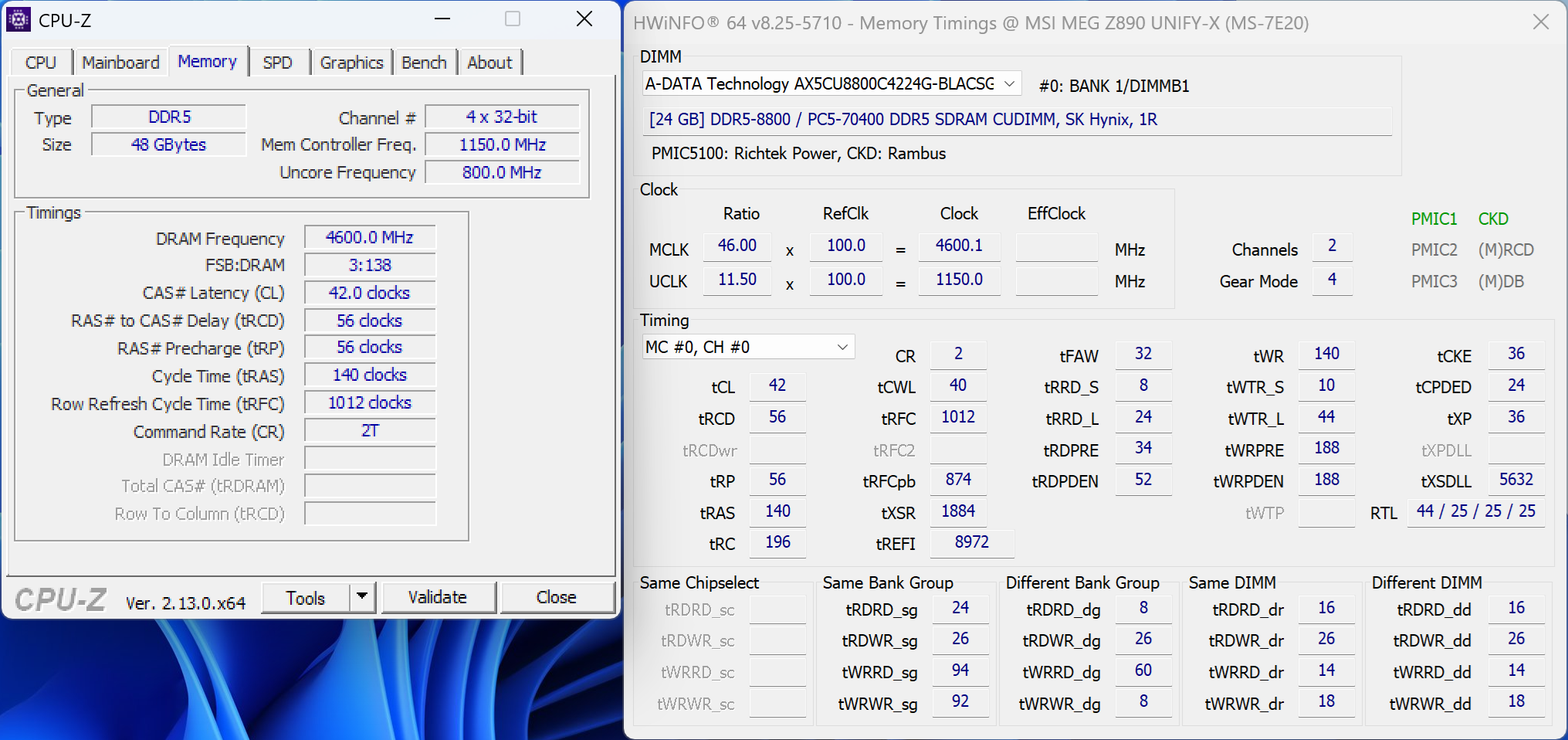Click the grayed PMIC2 label

coord(1434,249)
